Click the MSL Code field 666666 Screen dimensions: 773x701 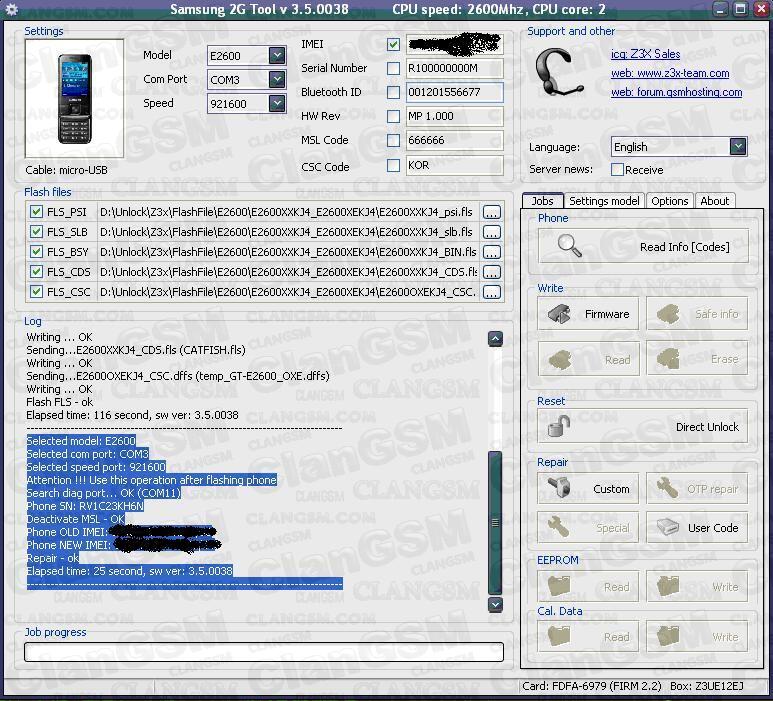454,140
